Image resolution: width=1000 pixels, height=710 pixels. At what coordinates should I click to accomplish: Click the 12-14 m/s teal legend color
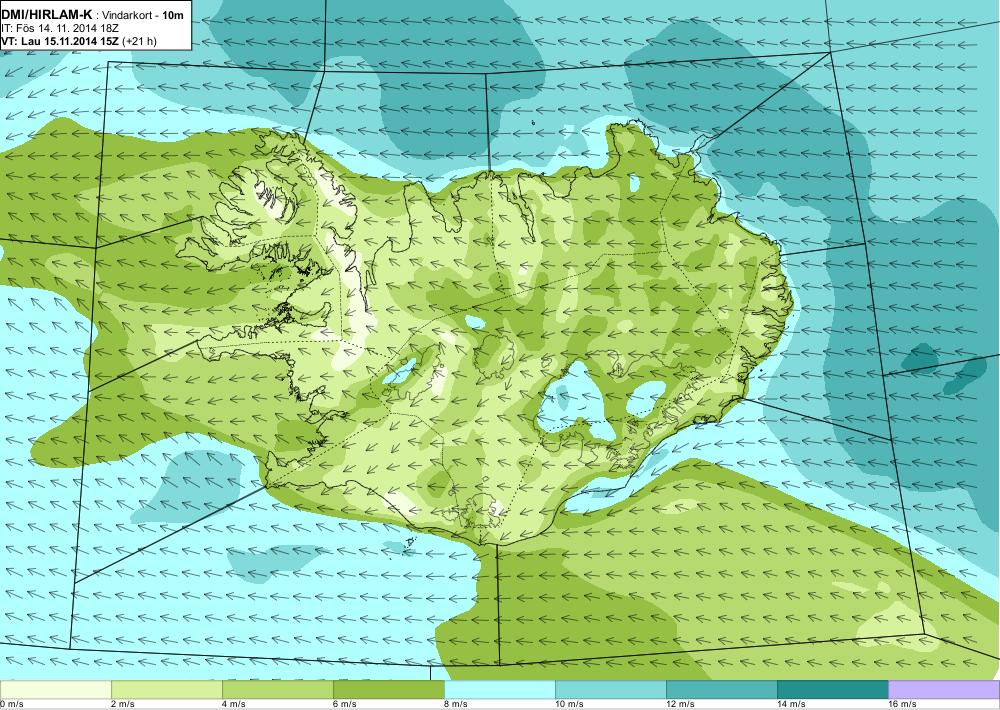click(721, 689)
